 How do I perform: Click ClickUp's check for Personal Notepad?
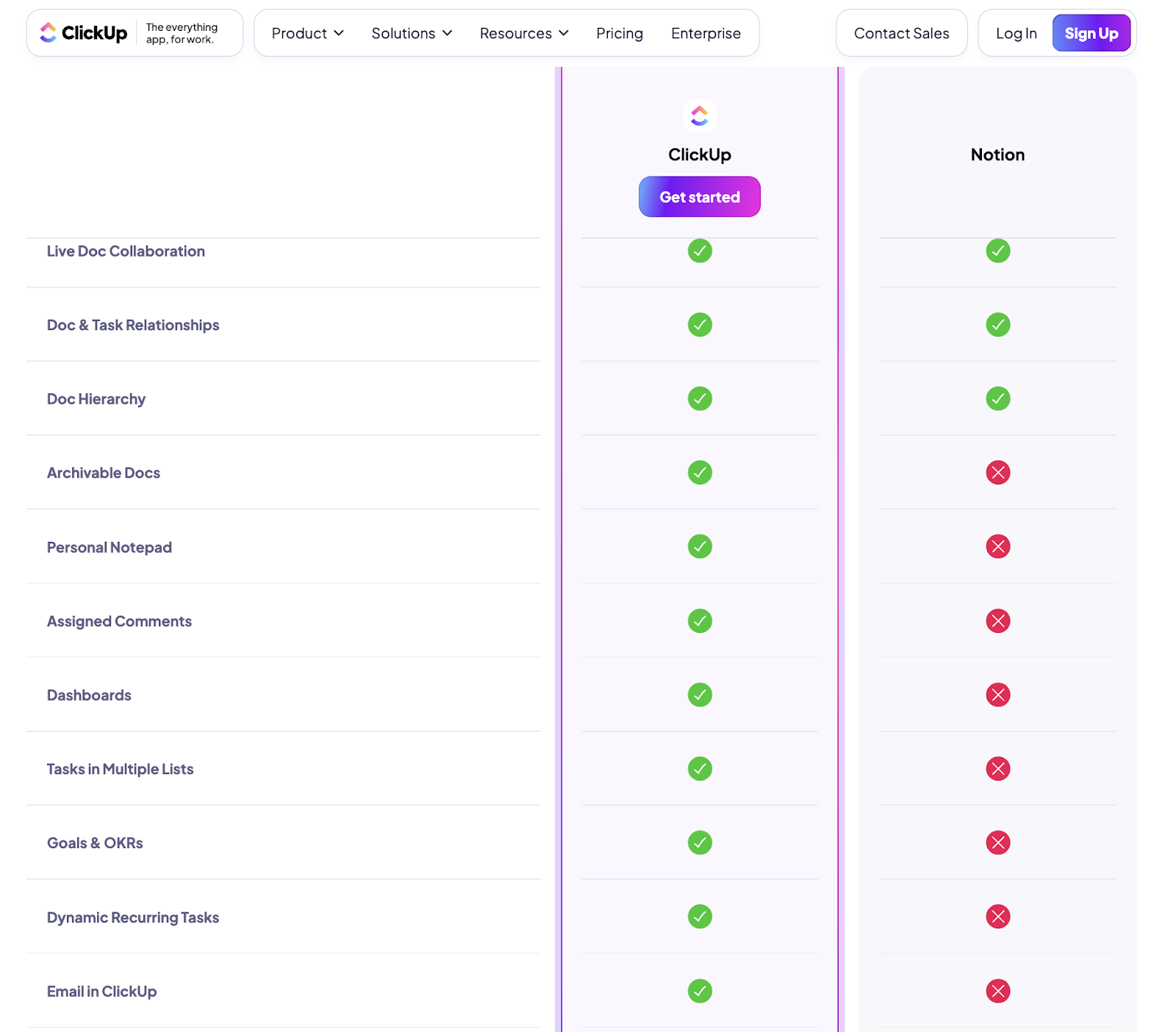click(x=700, y=546)
